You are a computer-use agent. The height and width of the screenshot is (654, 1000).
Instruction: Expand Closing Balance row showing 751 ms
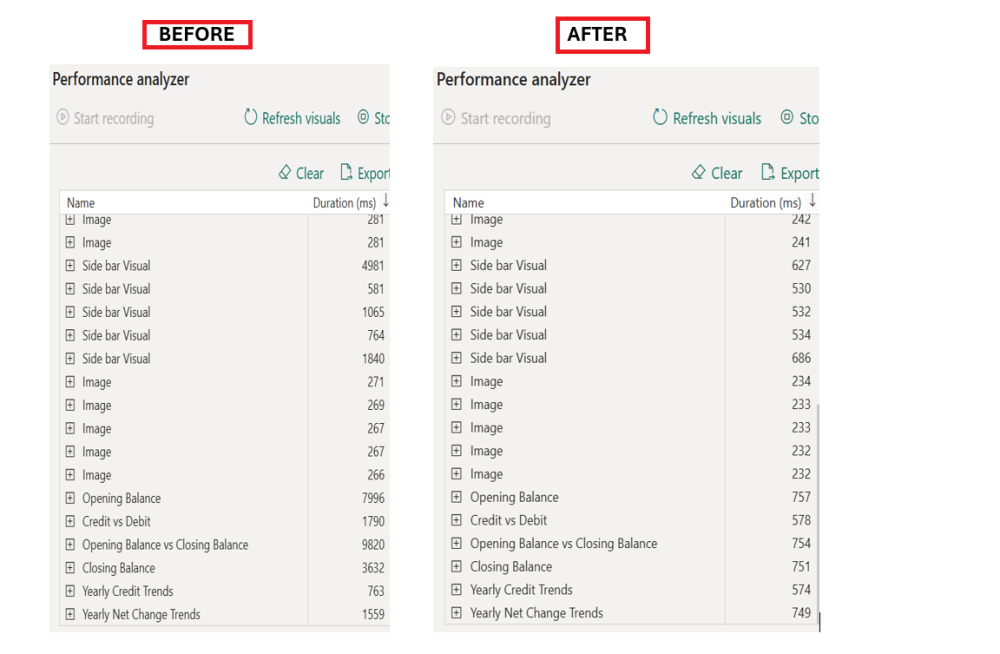456,567
